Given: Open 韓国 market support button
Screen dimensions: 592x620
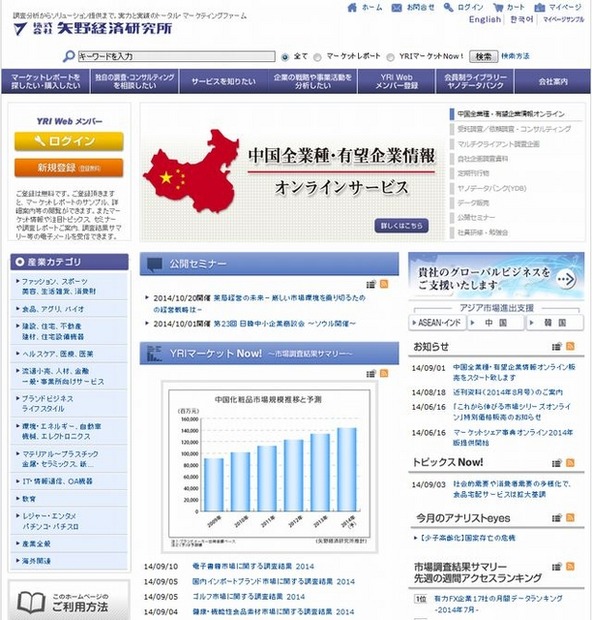Looking at the screenshot, I should coord(555,323).
